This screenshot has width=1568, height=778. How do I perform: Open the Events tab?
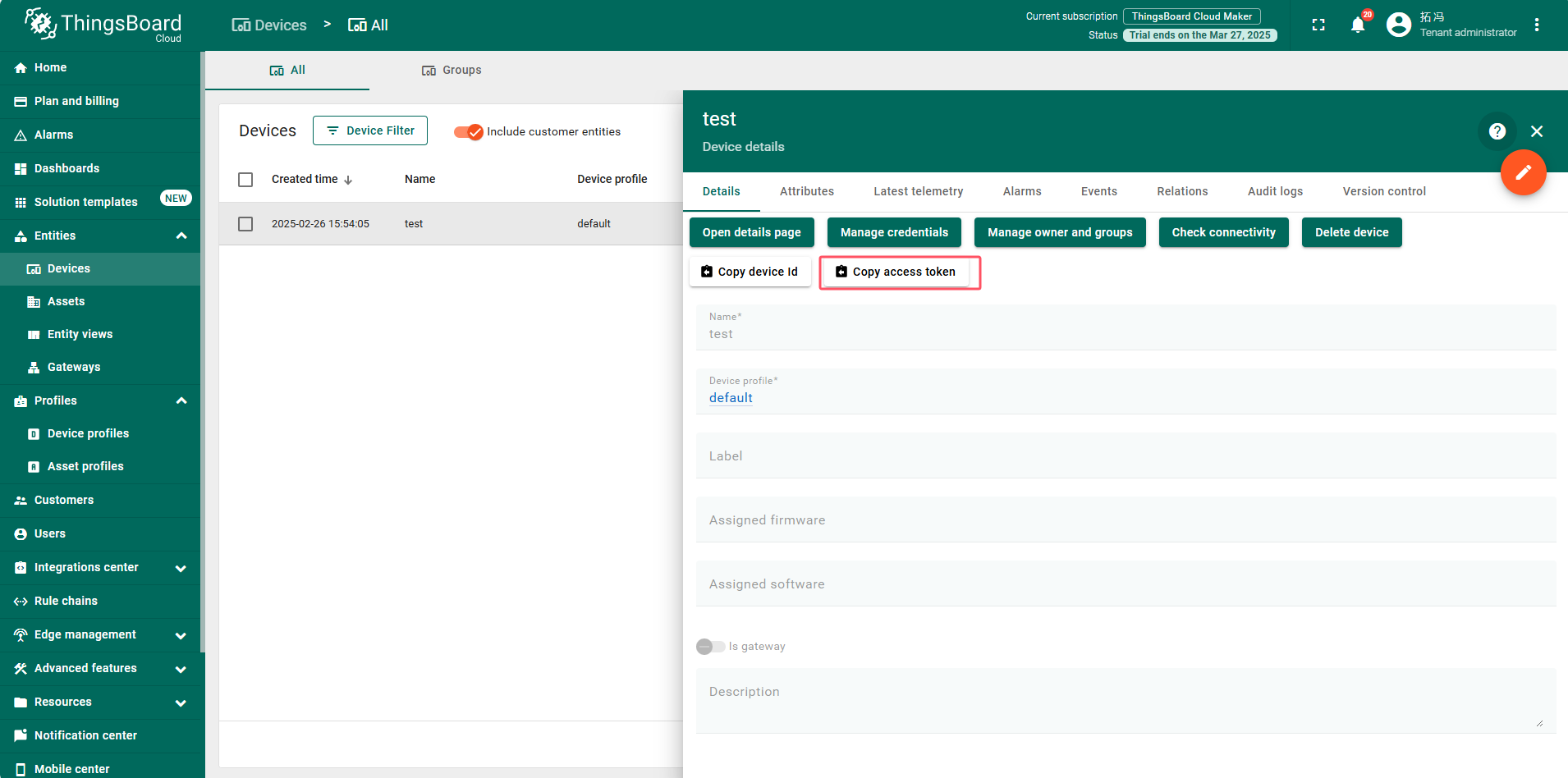(x=1099, y=191)
